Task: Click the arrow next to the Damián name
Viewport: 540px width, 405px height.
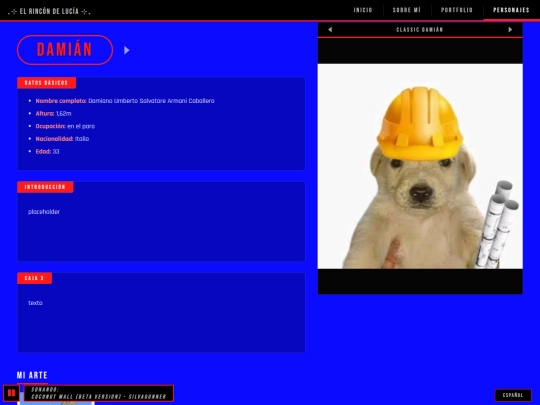Action: click(x=126, y=50)
